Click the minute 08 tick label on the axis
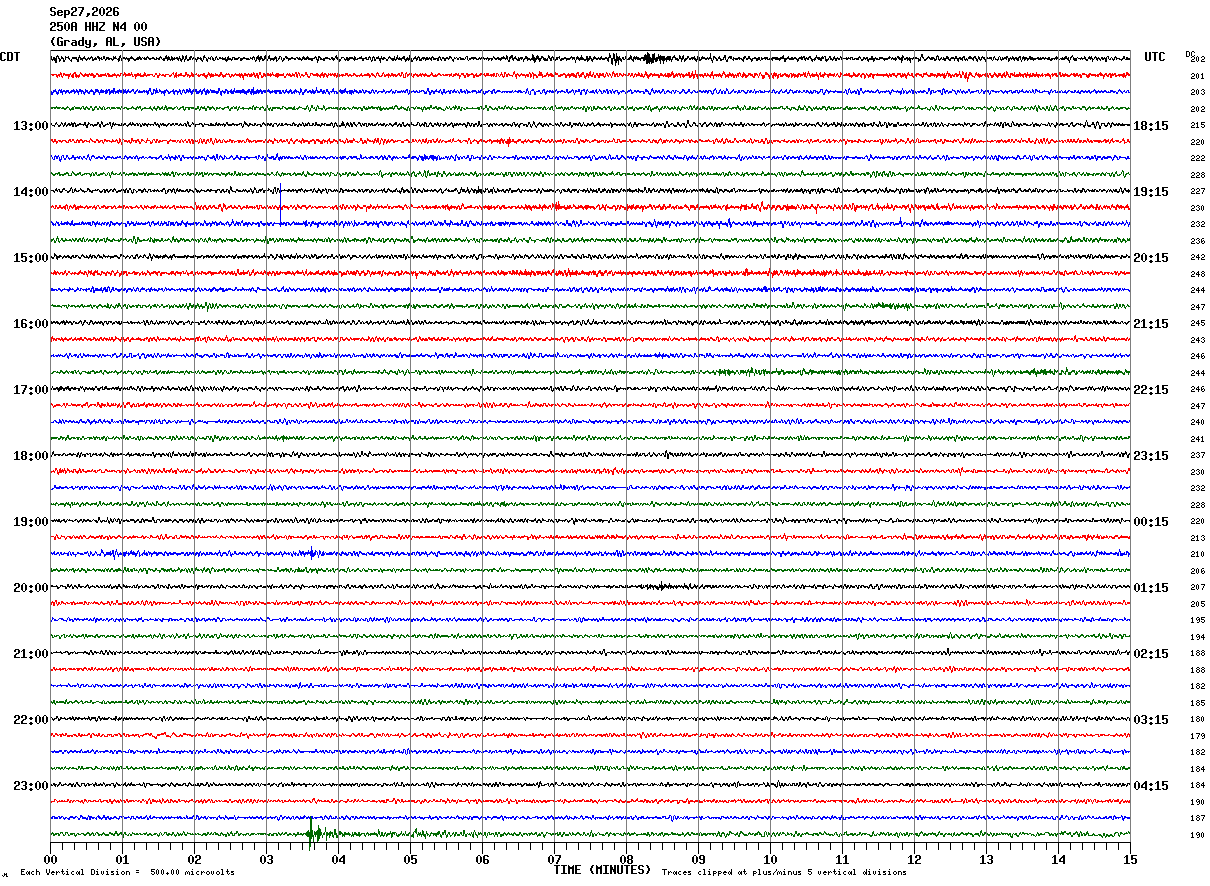The image size is (1210, 886). [626, 859]
